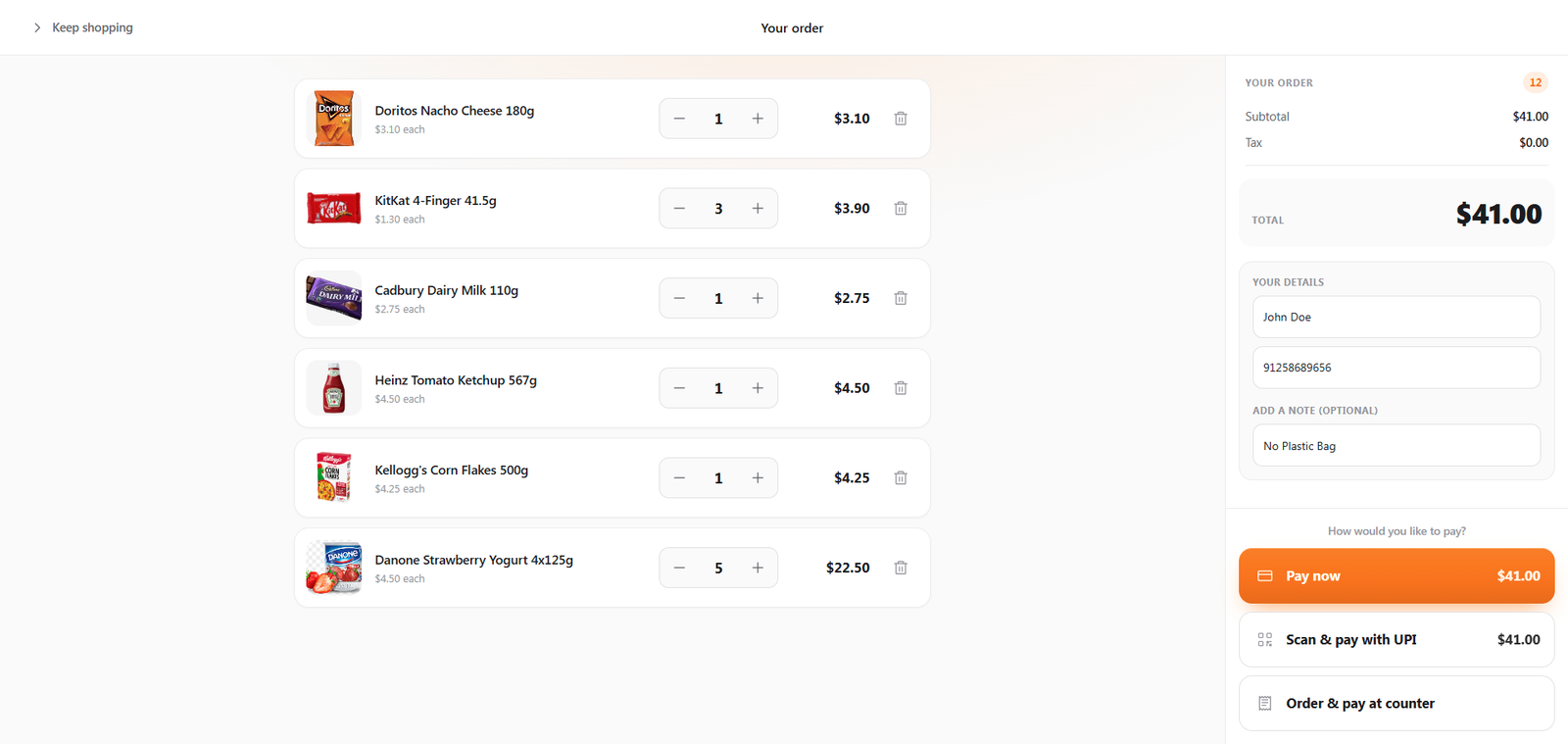Click the $3.90 KitKat line total

852,209
